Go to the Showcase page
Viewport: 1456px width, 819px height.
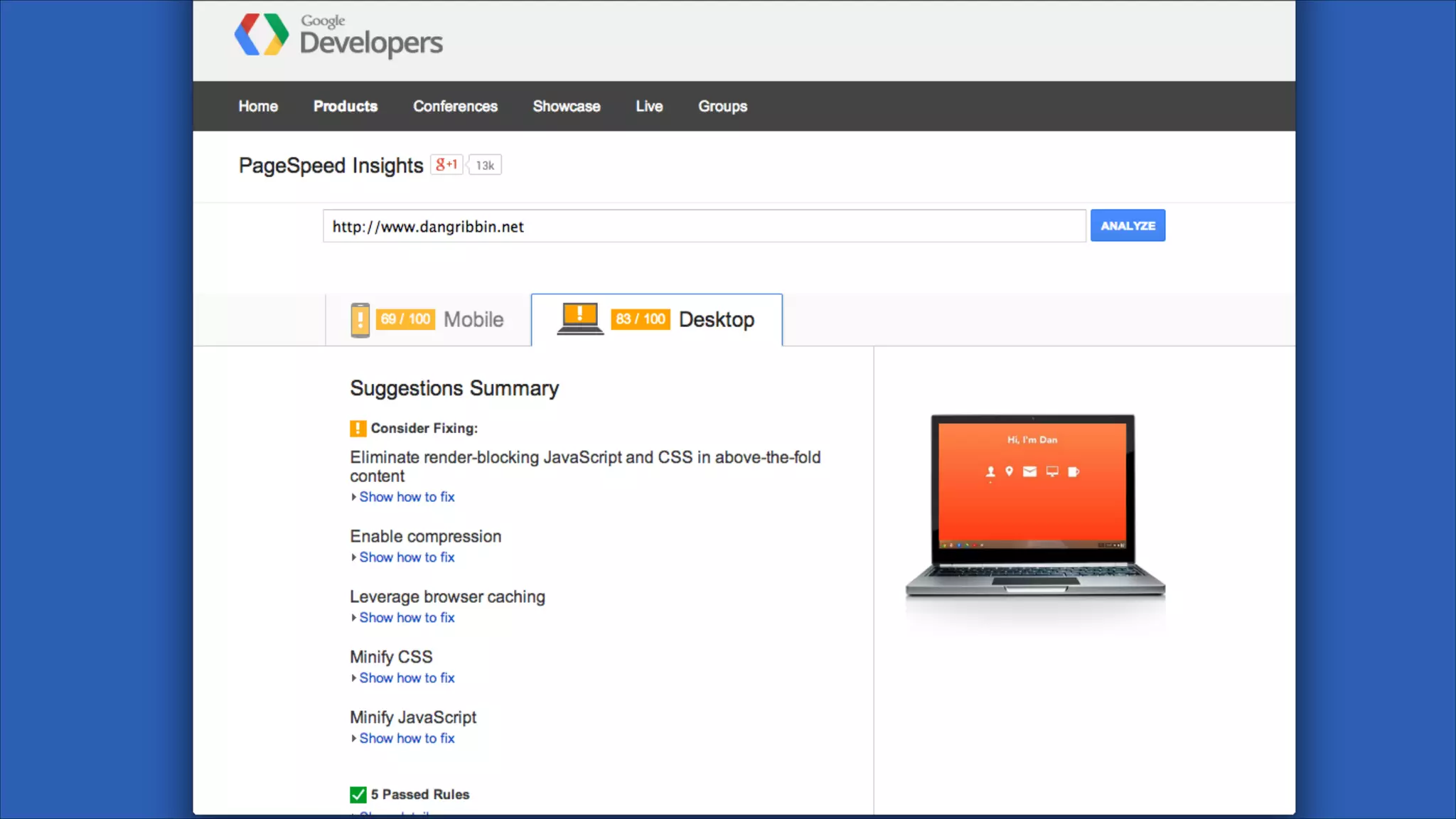click(566, 106)
